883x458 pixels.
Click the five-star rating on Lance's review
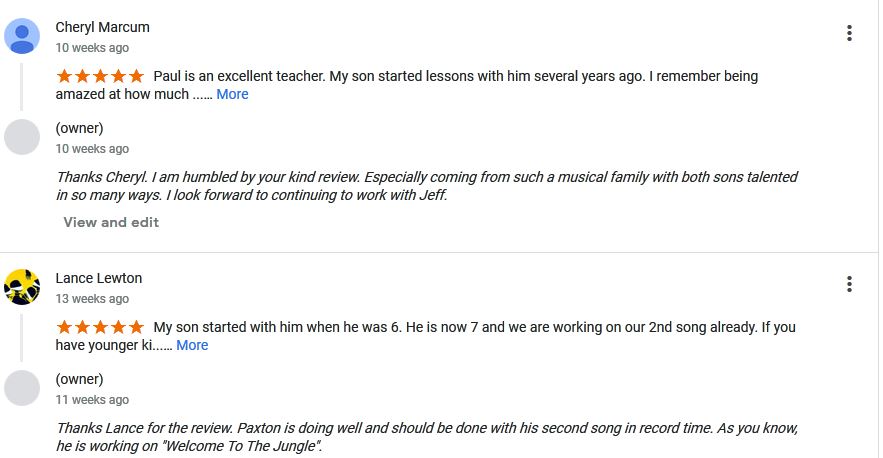[100, 327]
